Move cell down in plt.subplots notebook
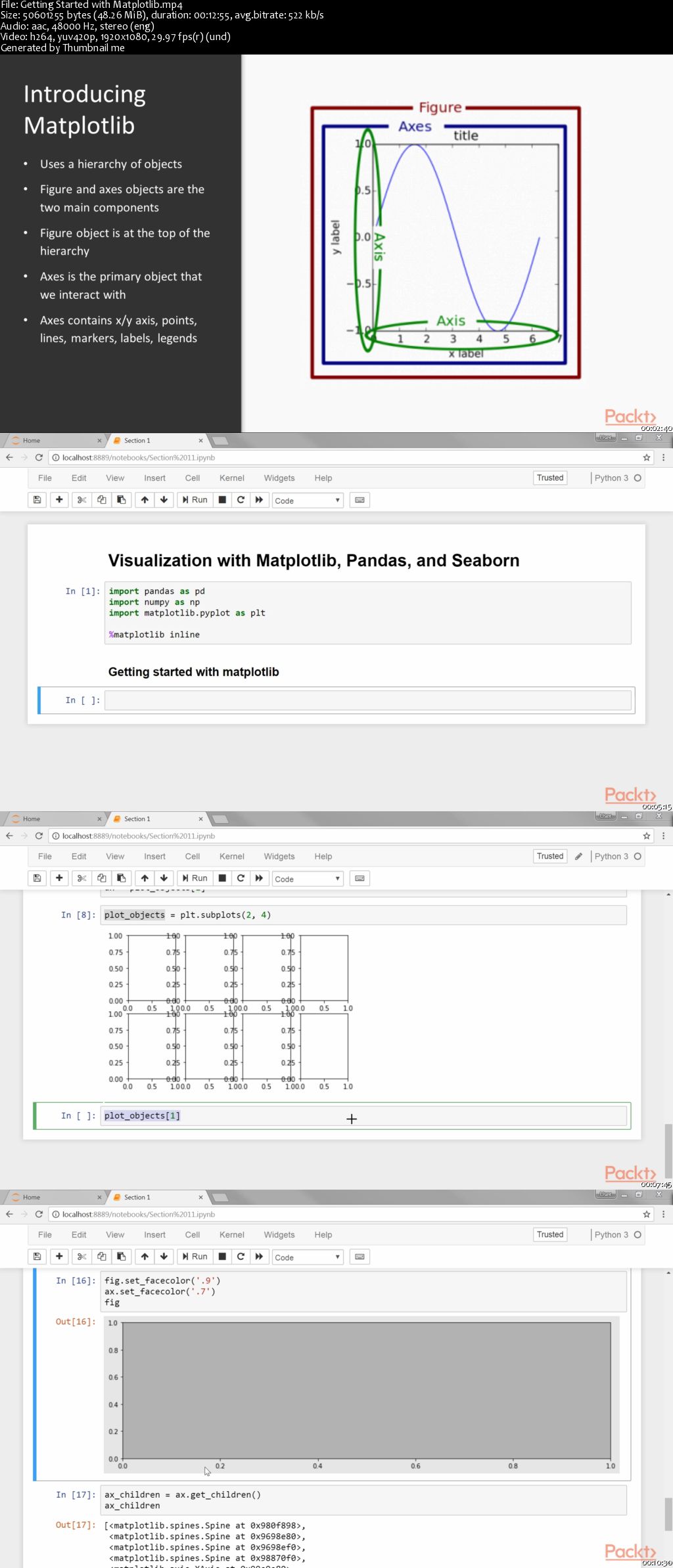The width and height of the screenshot is (673, 1568). pyautogui.click(x=164, y=878)
